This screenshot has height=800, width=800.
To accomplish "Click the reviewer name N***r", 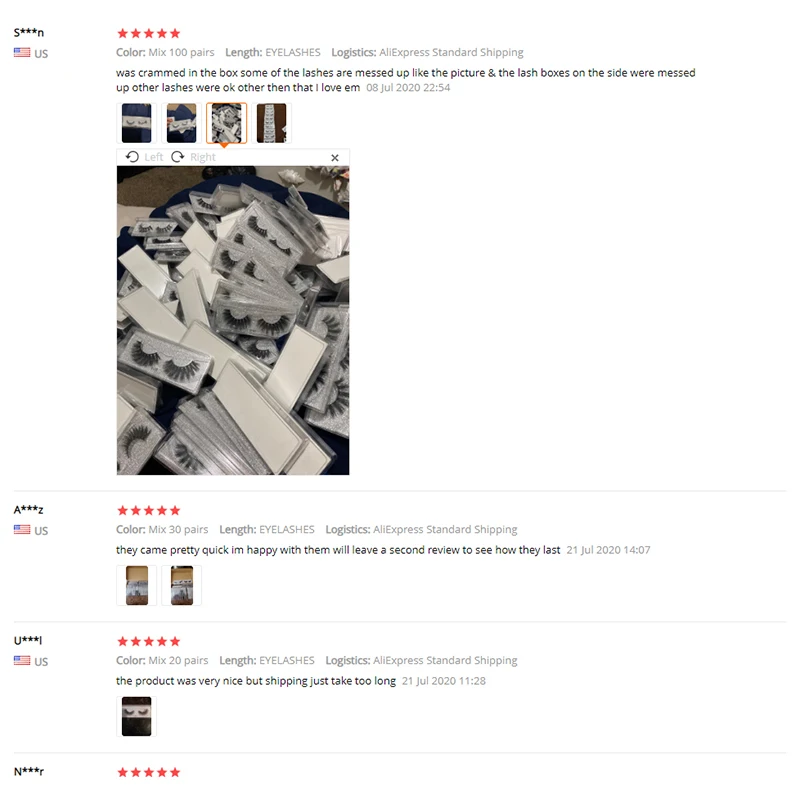I will point(29,771).
